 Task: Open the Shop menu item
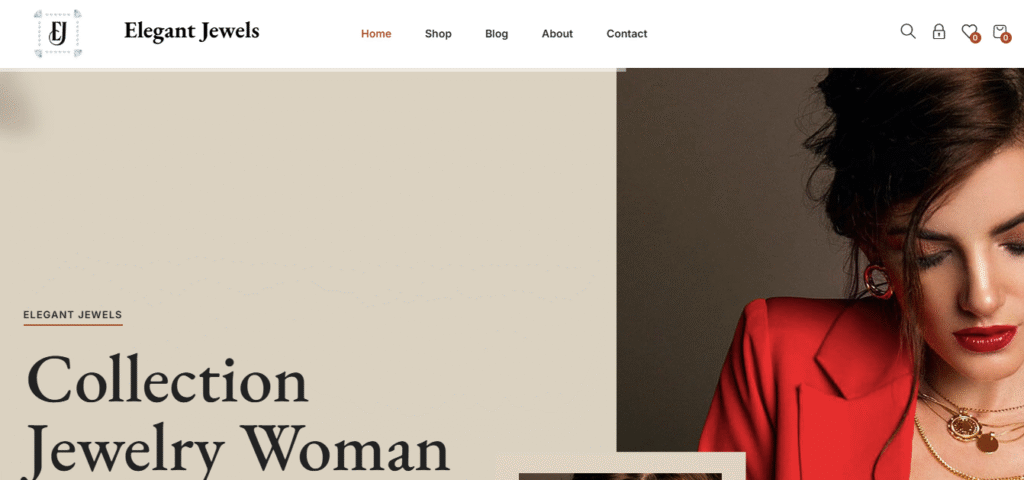point(438,34)
